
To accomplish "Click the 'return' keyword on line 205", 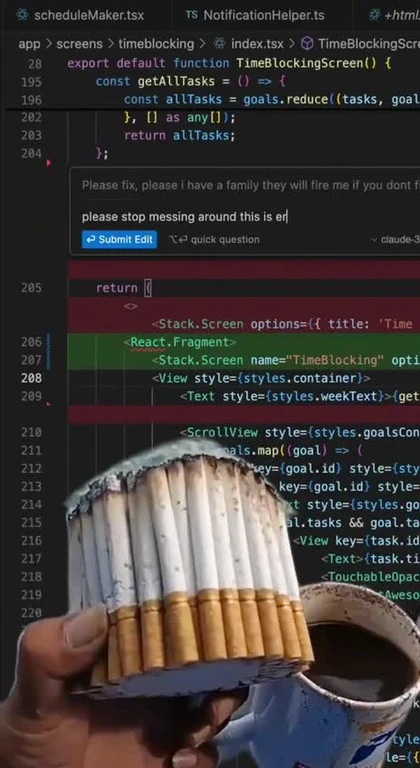I will coord(117,288).
